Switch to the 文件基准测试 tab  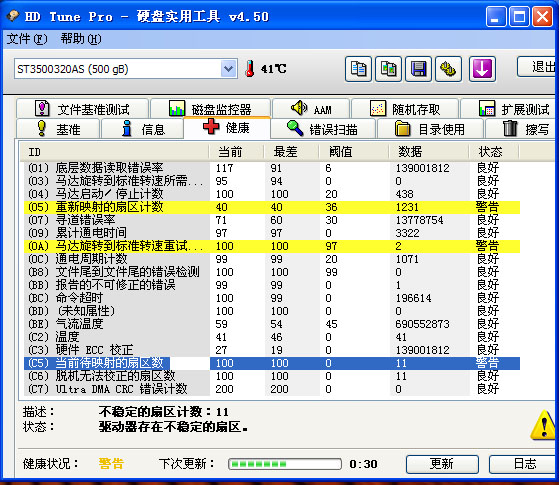tap(82, 109)
